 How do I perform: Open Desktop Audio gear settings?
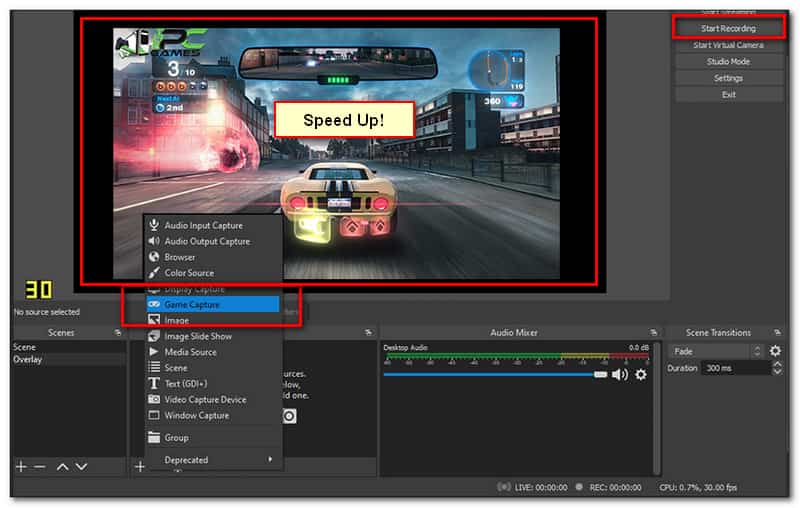[x=641, y=374]
